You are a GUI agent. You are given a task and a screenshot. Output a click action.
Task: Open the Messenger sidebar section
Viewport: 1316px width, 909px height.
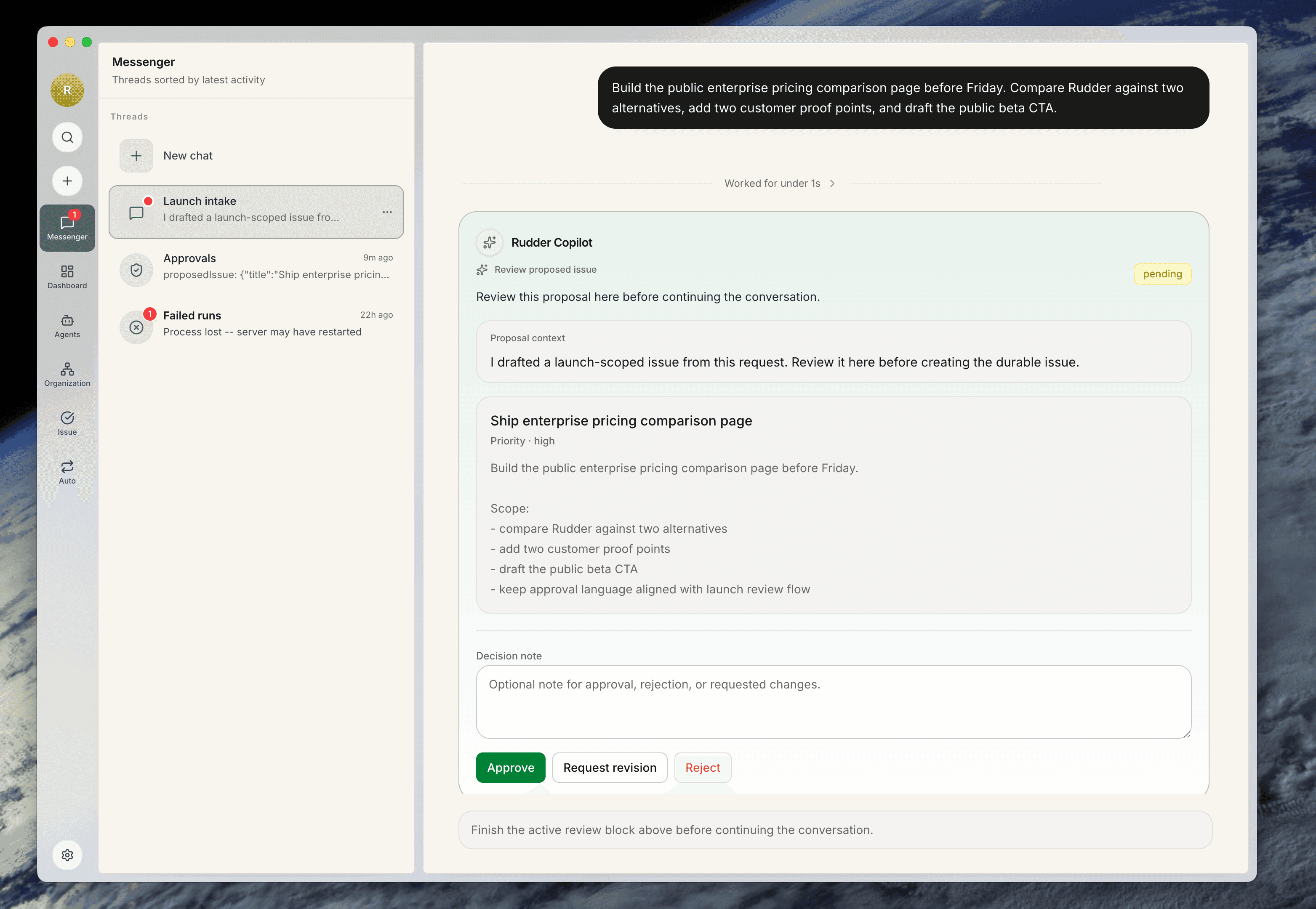[x=67, y=228]
